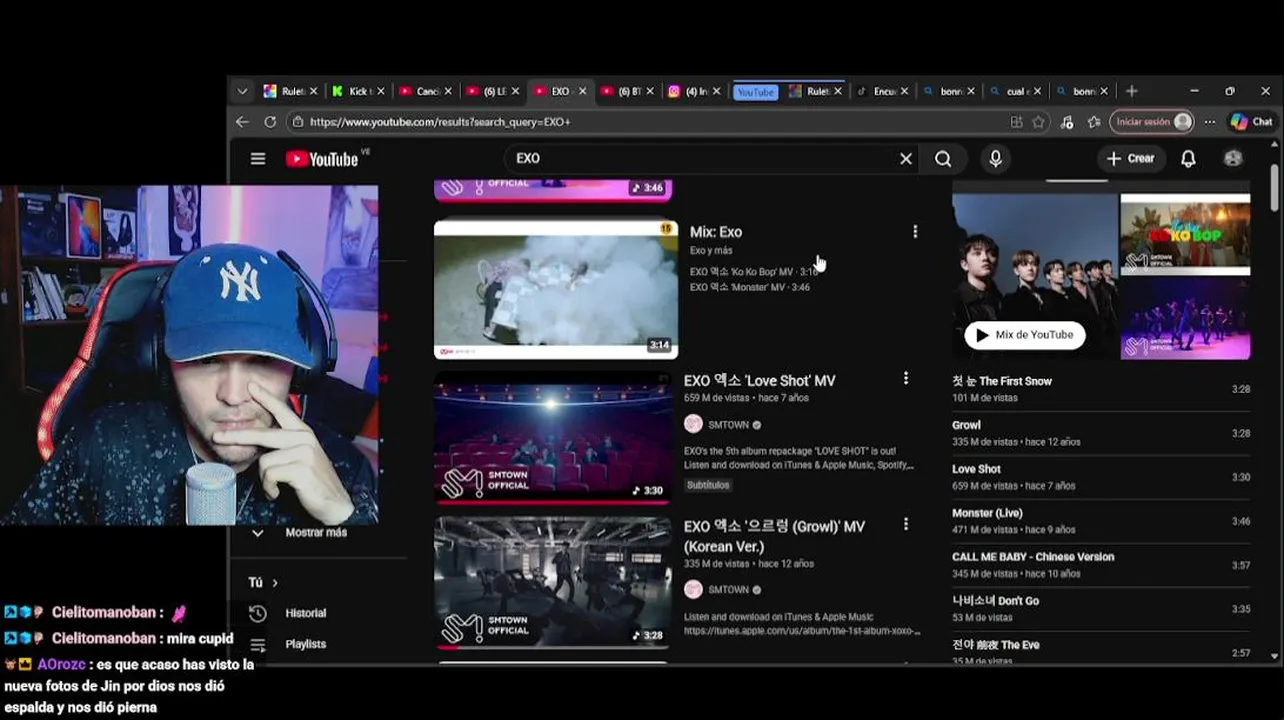This screenshot has height=720, width=1284.
Task: Open the Mix: Exo video thumbnail
Action: [556, 290]
